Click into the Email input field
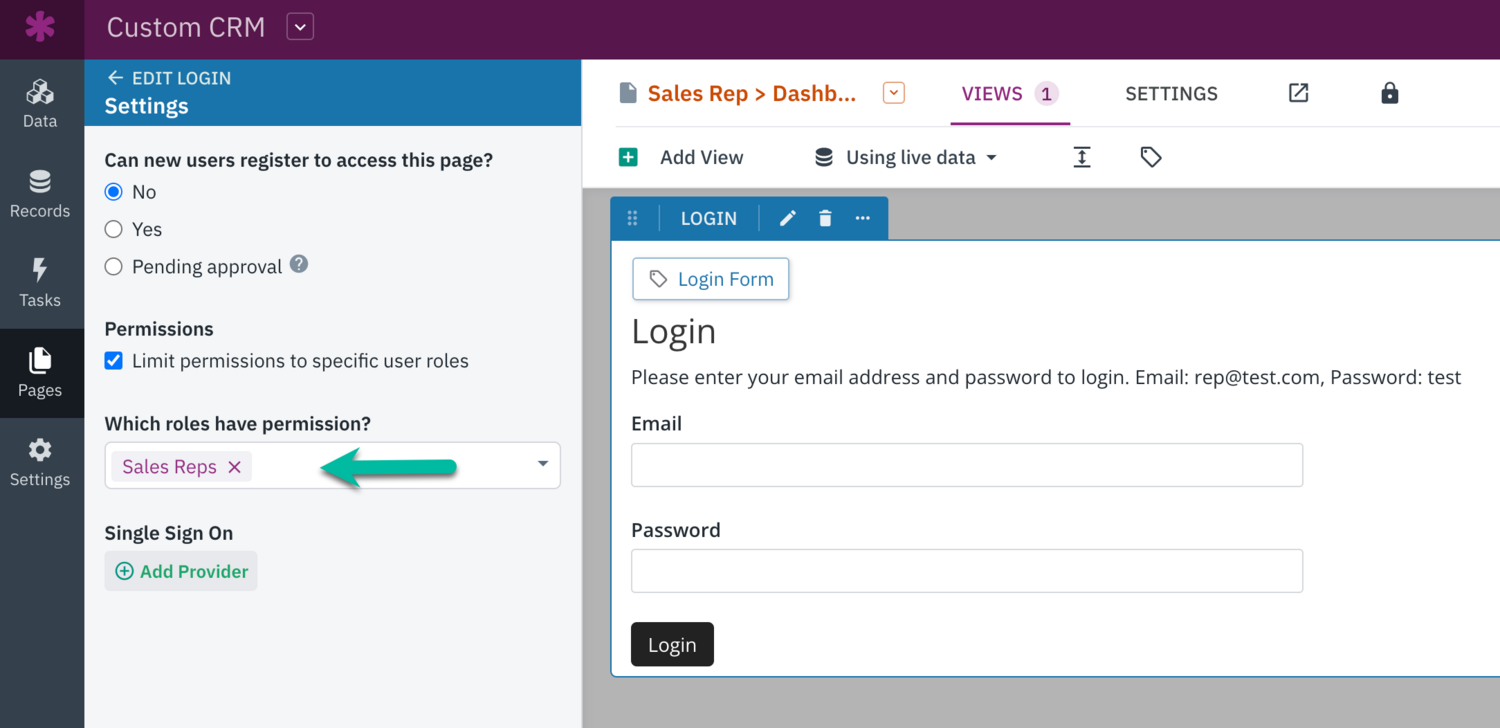 [x=966, y=465]
